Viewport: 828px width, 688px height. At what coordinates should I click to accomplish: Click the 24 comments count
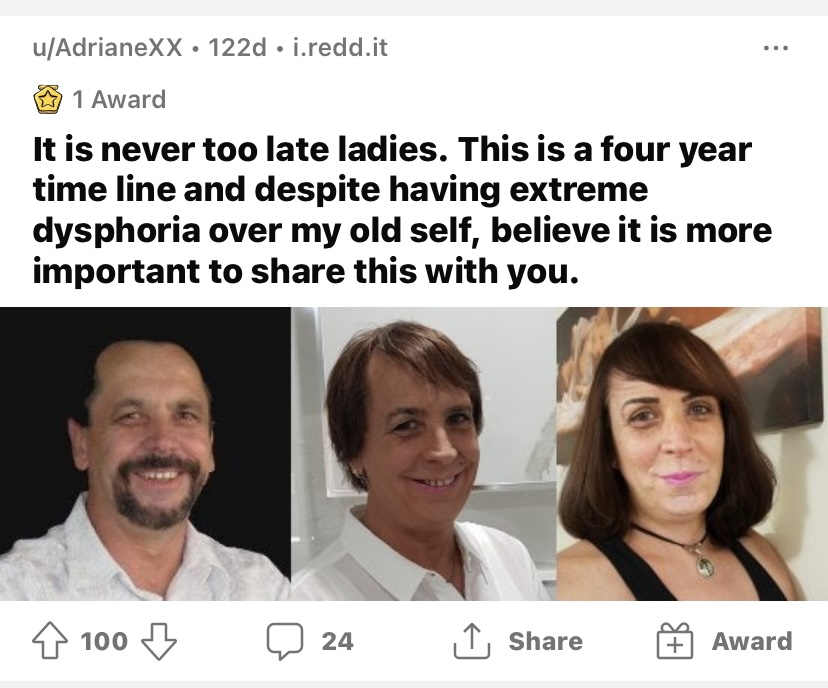(337, 641)
